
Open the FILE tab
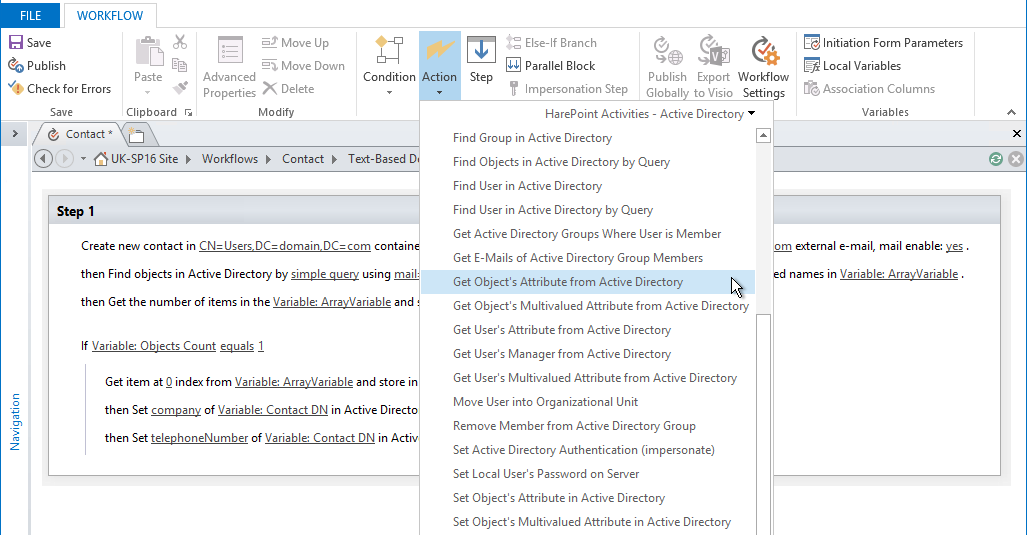click(x=30, y=15)
